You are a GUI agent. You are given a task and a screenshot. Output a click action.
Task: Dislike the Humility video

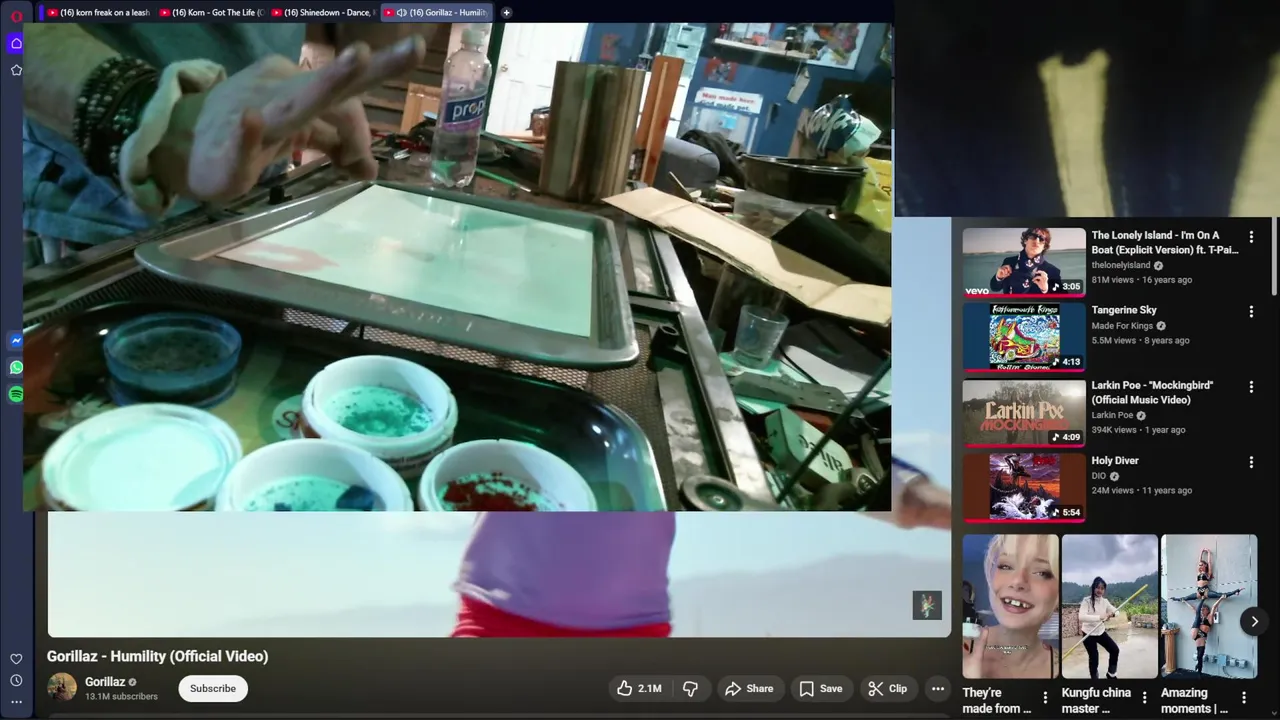(x=690, y=688)
